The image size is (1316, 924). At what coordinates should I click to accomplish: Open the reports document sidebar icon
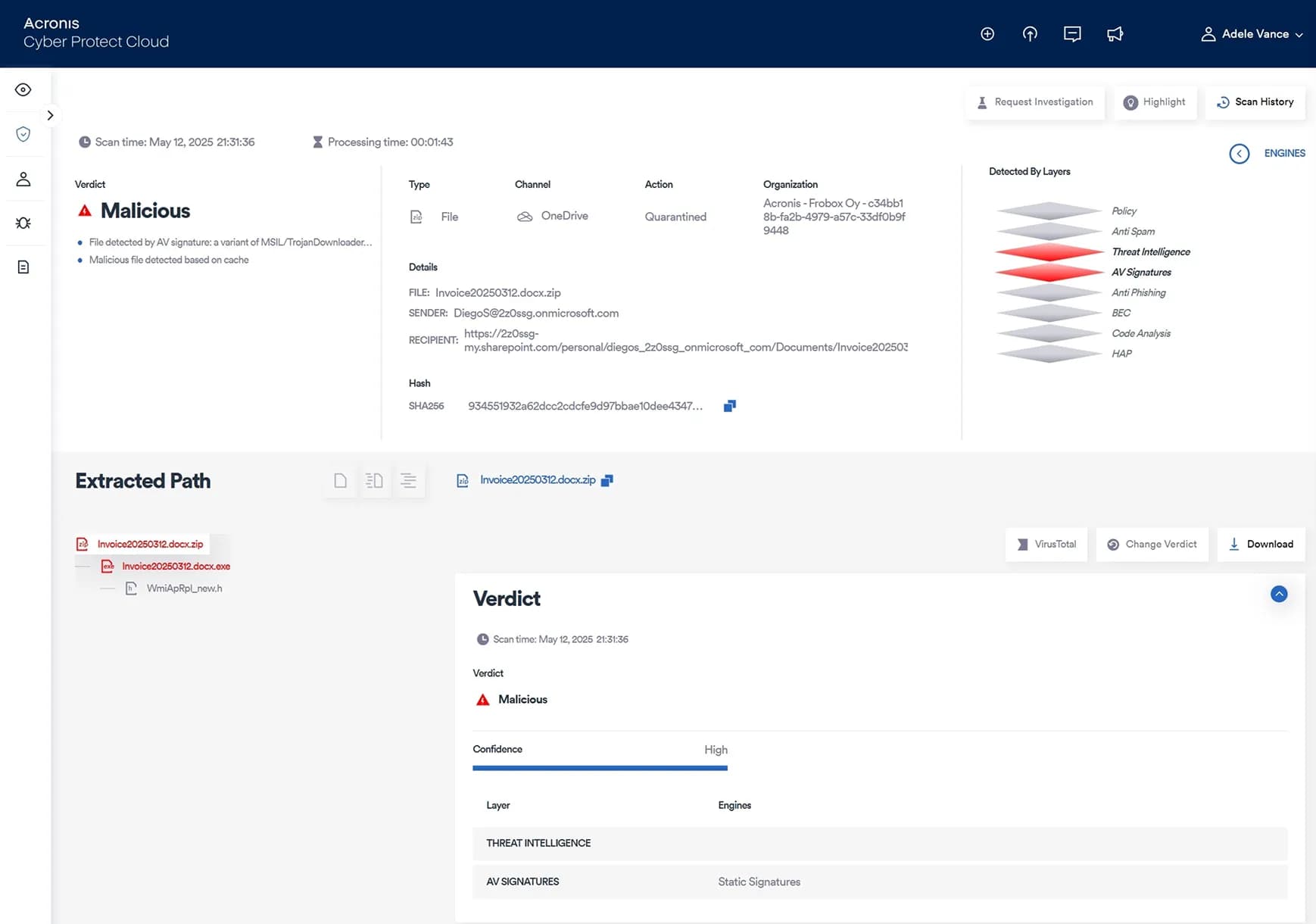[x=23, y=267]
